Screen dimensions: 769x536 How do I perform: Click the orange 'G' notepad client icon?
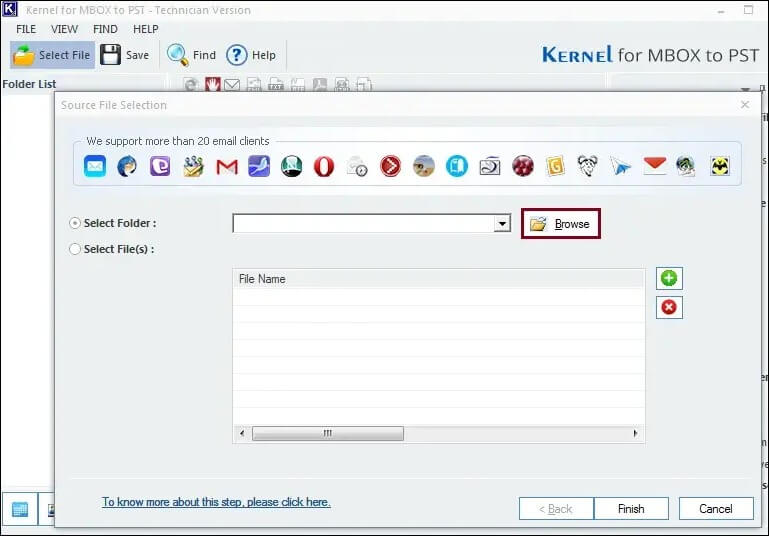(x=555, y=166)
